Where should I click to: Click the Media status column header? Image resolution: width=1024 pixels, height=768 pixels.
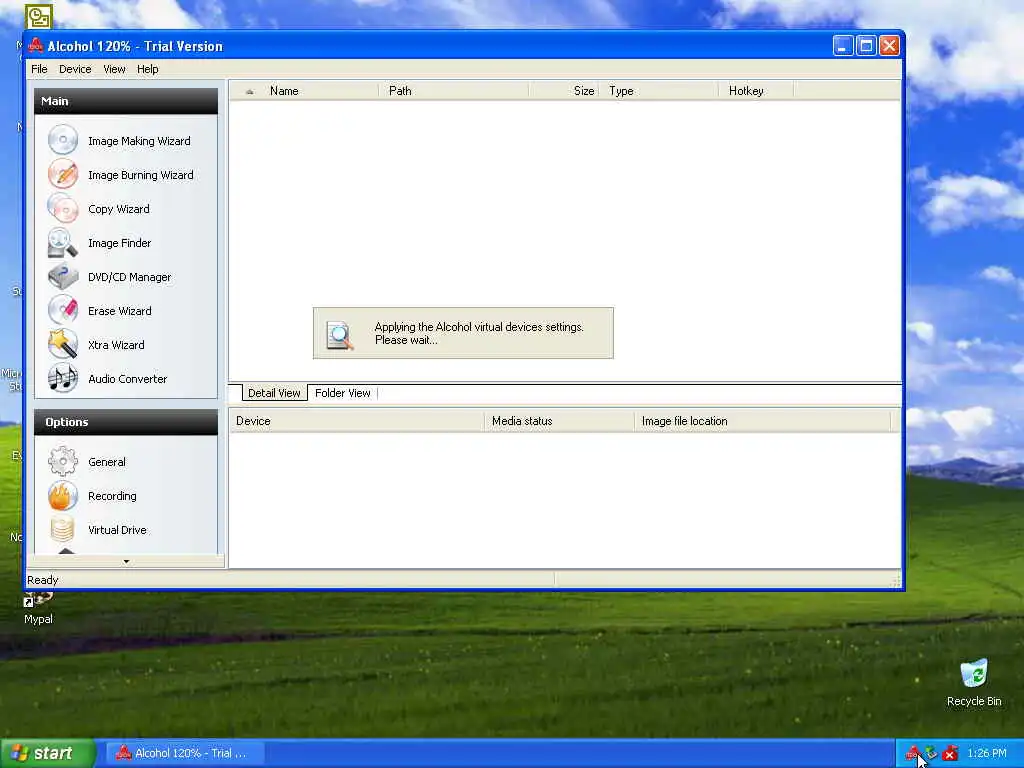pyautogui.click(x=559, y=421)
